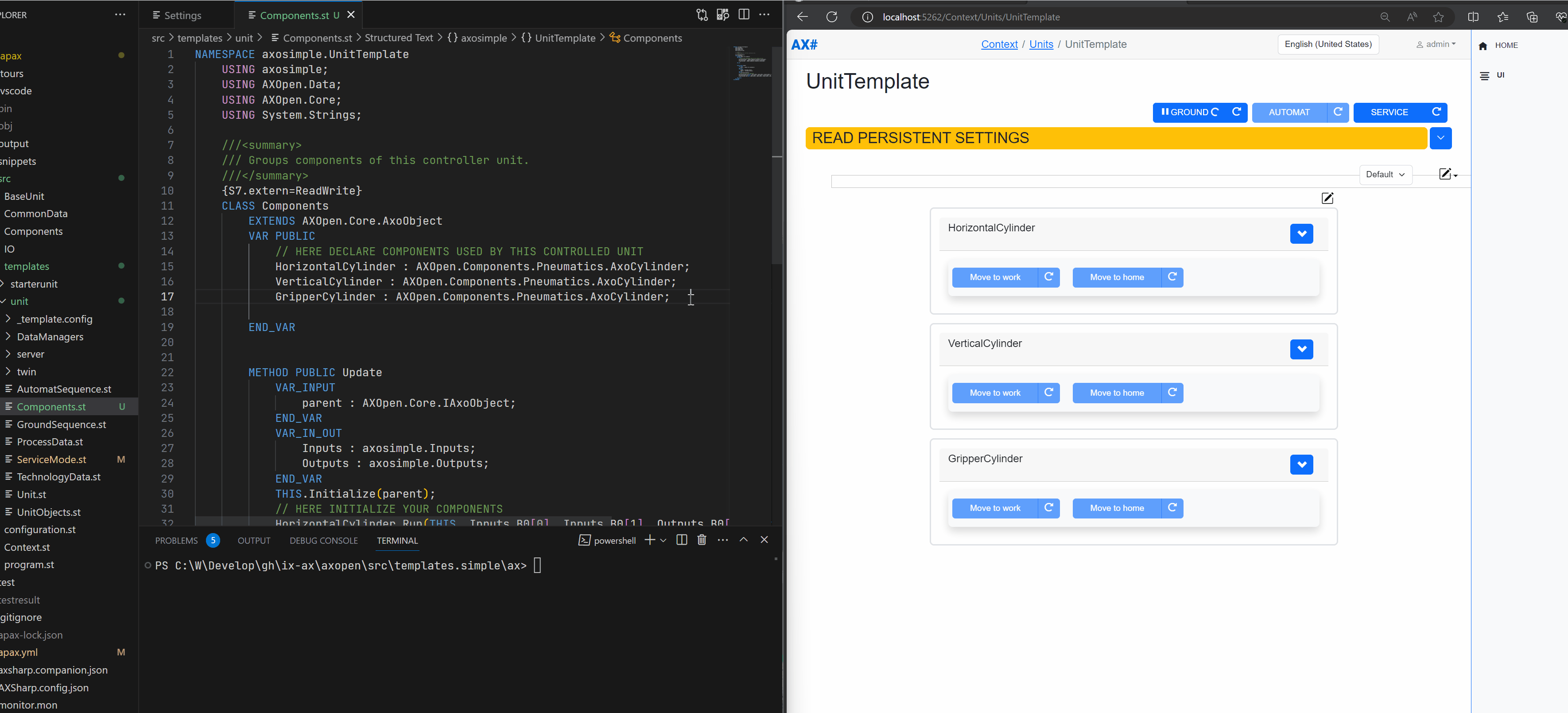1568x713 pixels.
Task: Expand the HorizontalCylinder dropdown chevron
Action: (x=1302, y=233)
